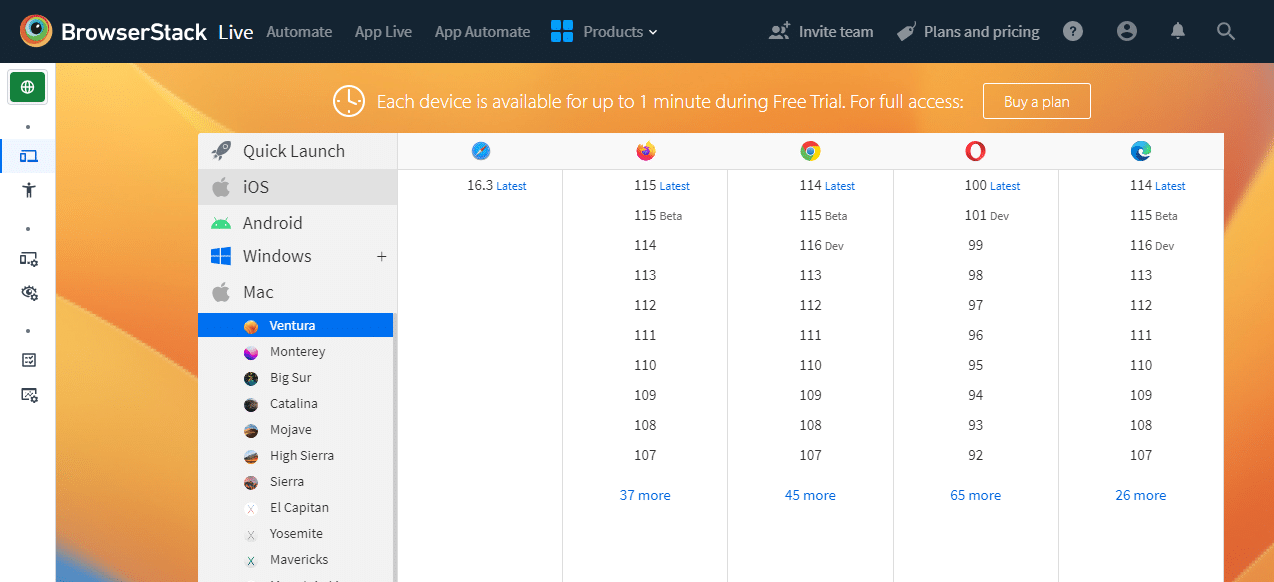Click the Edge browser column icon
The image size is (1274, 582).
point(1141,151)
